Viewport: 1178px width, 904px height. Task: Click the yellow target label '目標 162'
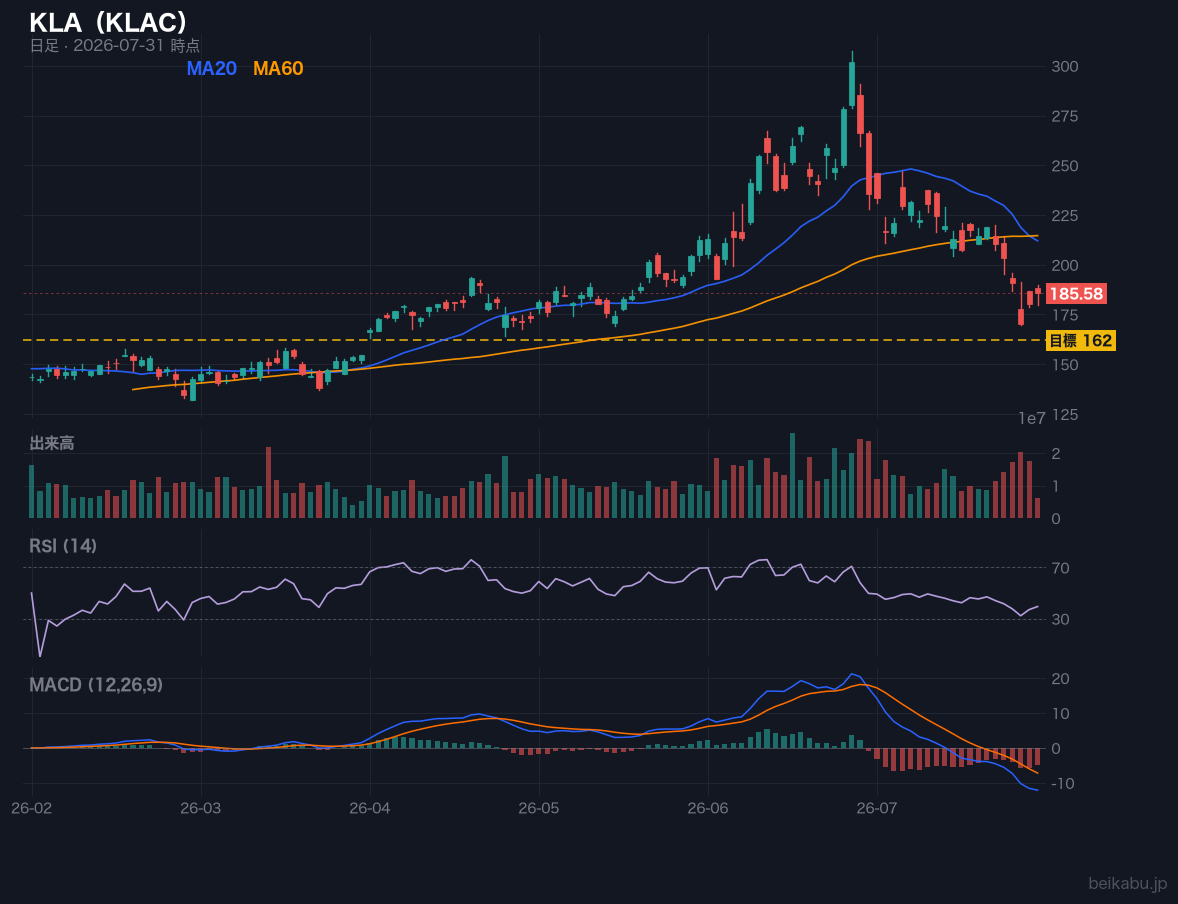(x=1080, y=340)
